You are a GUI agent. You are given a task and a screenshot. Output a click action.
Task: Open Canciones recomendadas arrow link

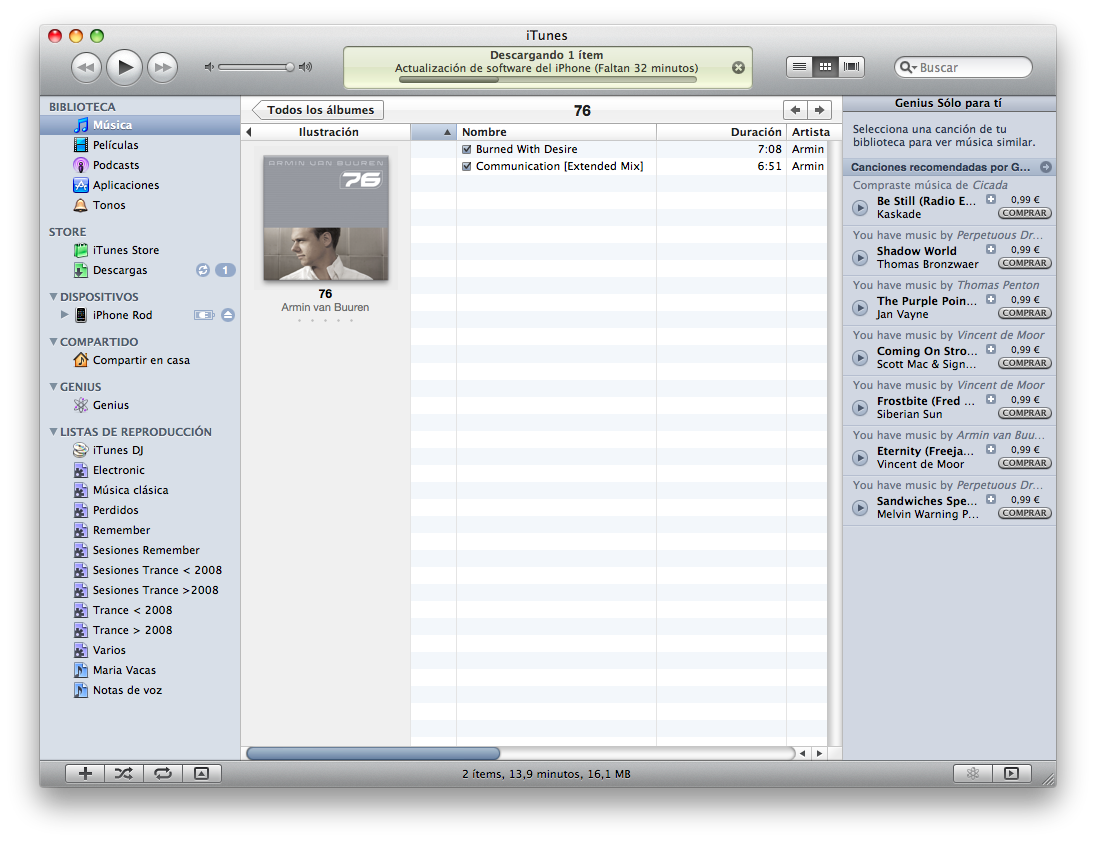(x=1046, y=167)
